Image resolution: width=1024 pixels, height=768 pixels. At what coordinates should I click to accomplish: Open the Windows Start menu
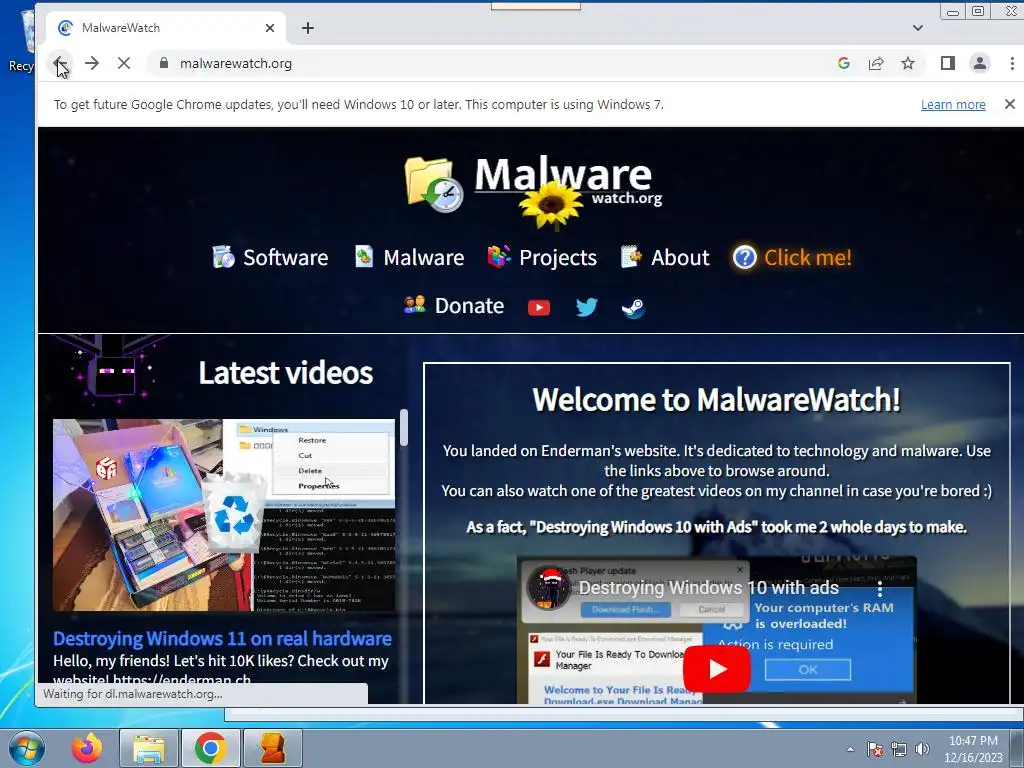point(27,748)
